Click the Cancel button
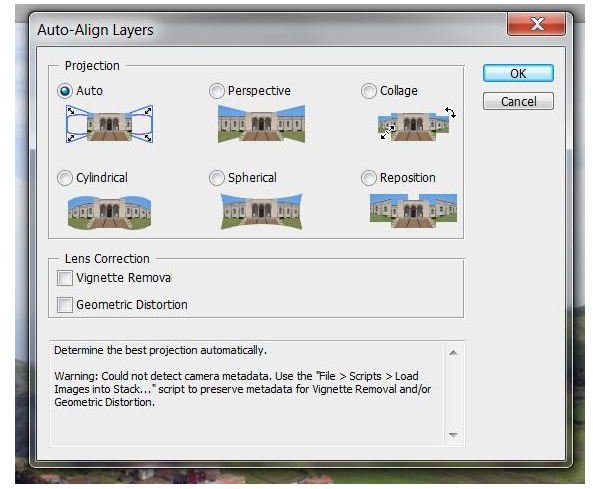 click(x=518, y=101)
